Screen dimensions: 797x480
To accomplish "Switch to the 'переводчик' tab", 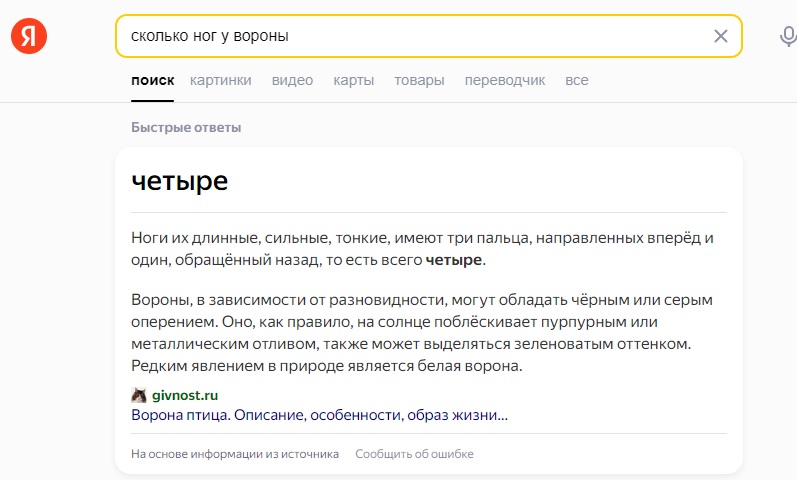I will pos(505,80).
